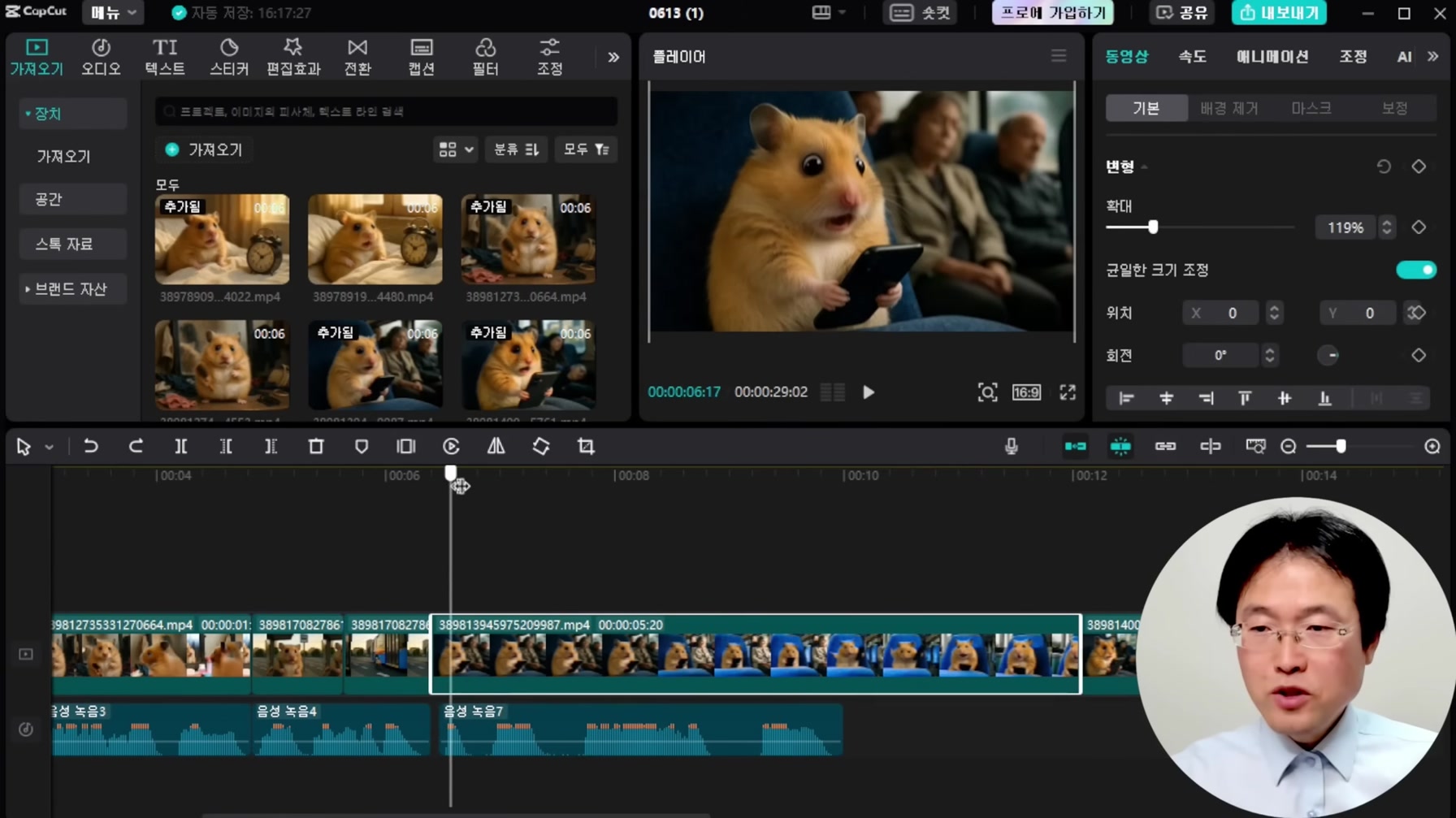Click the 16:9 aspect ratio button
Image resolution: width=1456 pixels, height=818 pixels.
(1026, 392)
